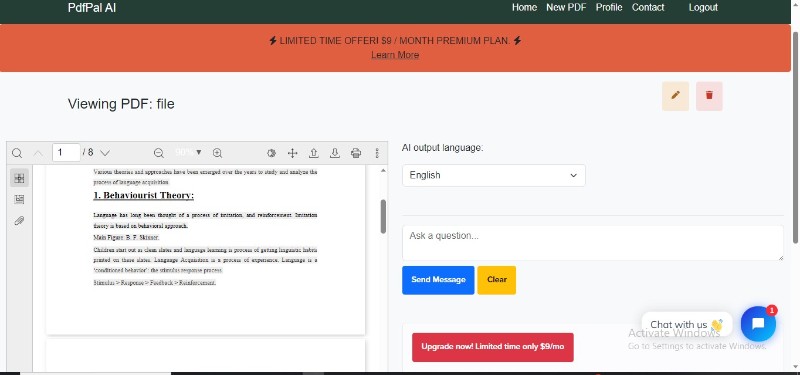Image resolution: width=800 pixels, height=375 pixels.
Task: Show bookmarks panel in viewer sidebar
Action: (19, 199)
